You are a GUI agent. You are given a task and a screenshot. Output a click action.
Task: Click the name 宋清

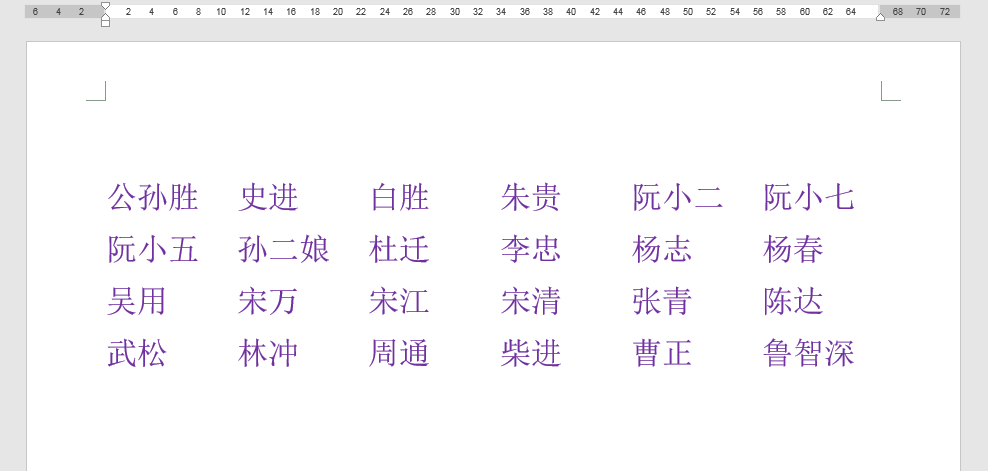click(x=531, y=301)
